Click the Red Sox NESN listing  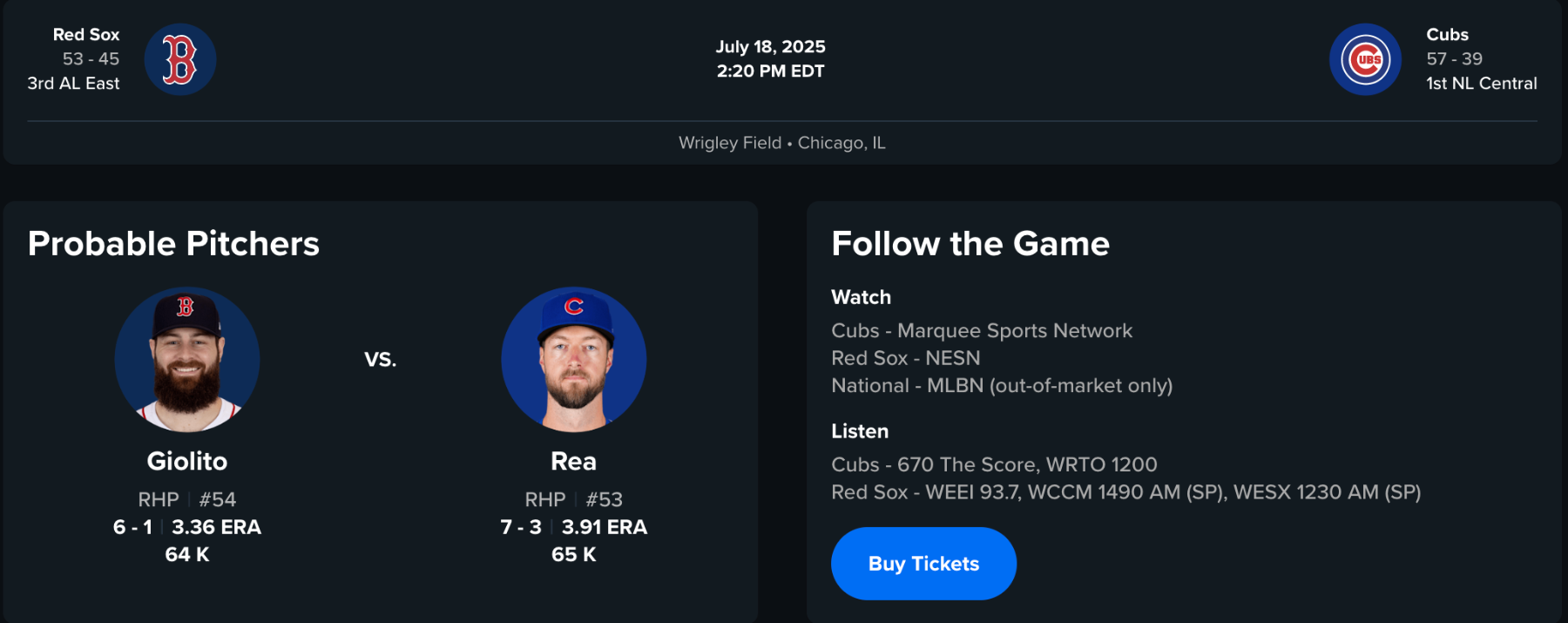[x=905, y=358]
